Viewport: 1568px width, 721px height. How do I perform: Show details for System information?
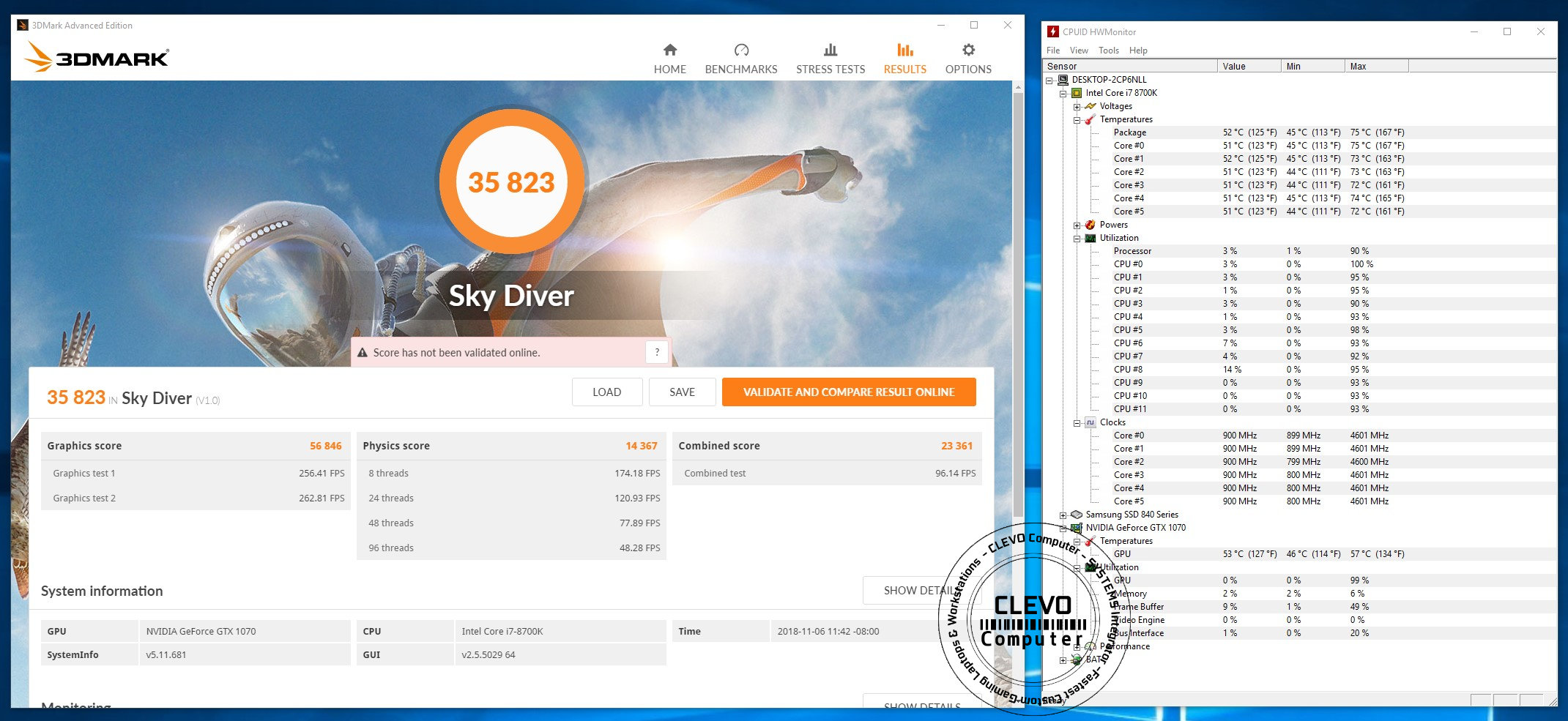[x=921, y=590]
